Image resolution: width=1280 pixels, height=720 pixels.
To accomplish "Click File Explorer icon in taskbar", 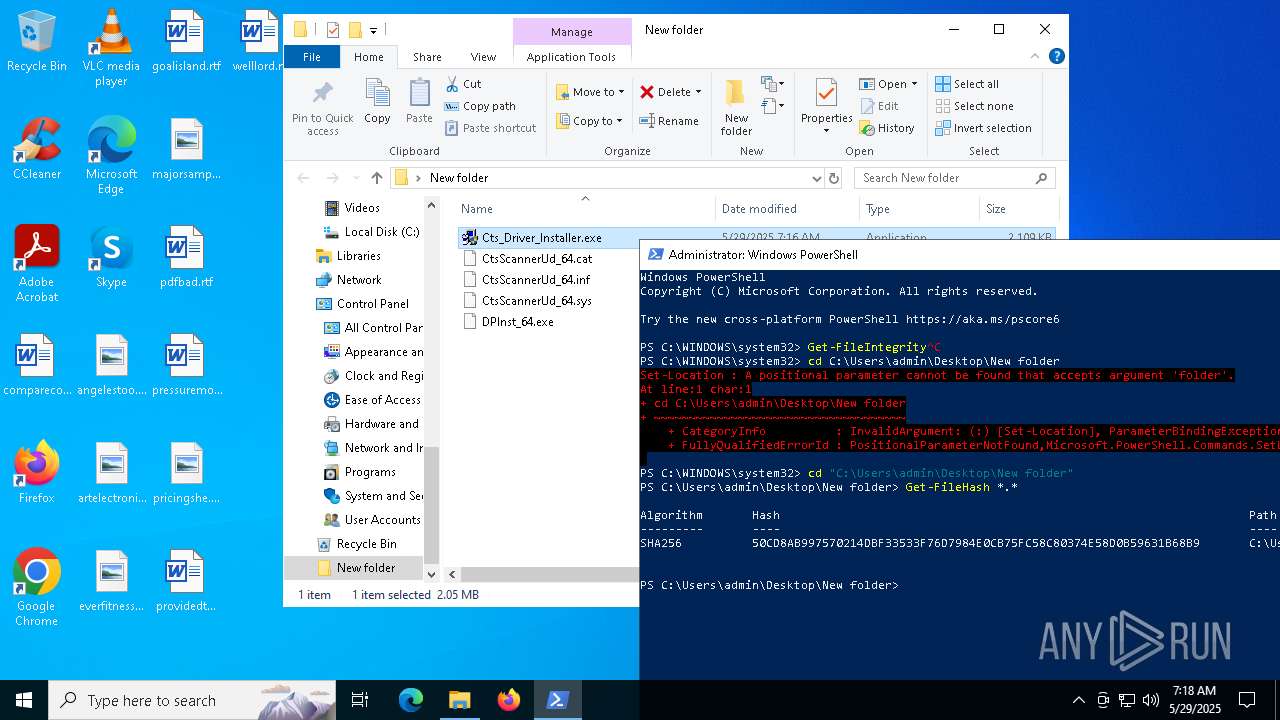I will (x=459, y=700).
